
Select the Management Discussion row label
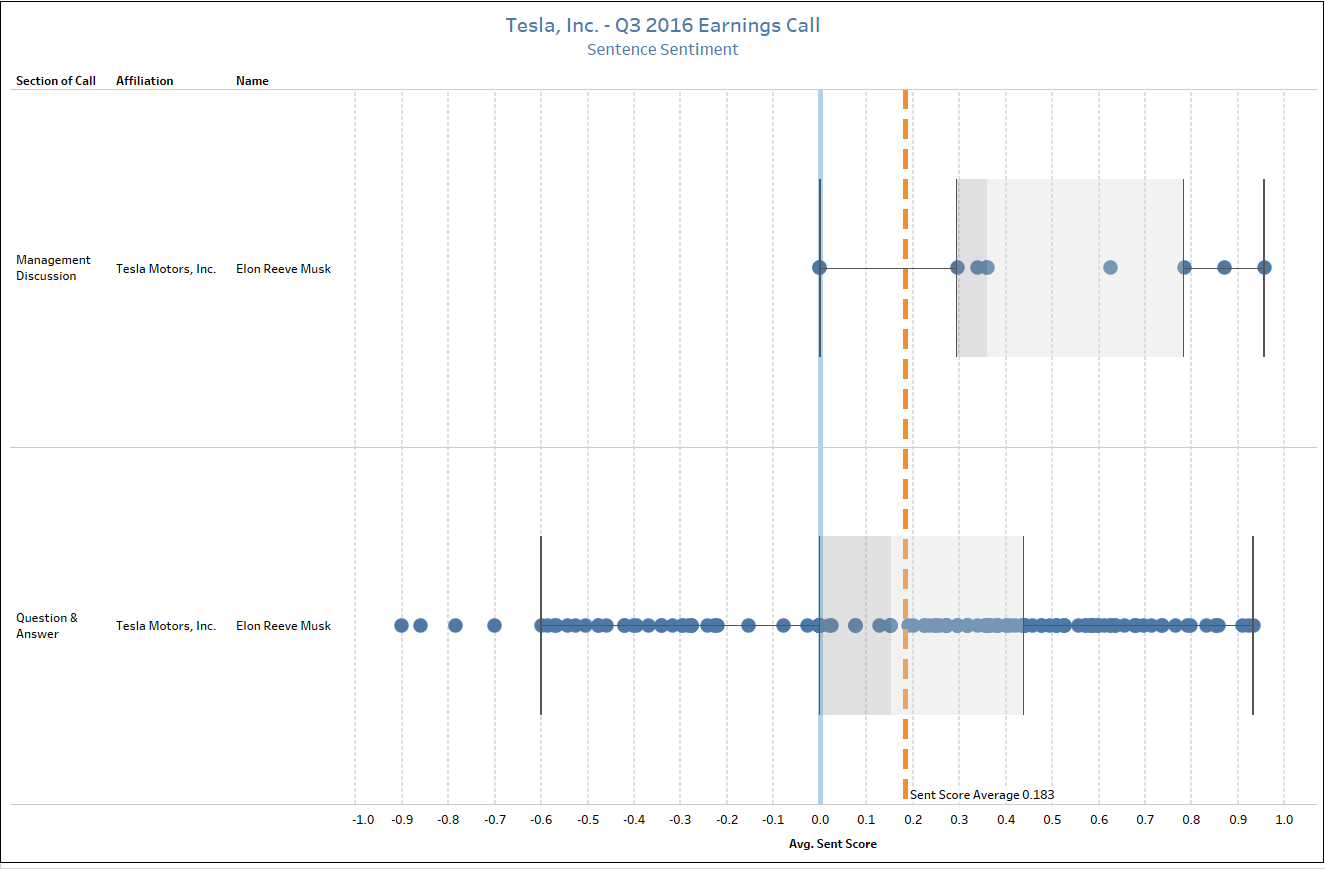pos(53,268)
